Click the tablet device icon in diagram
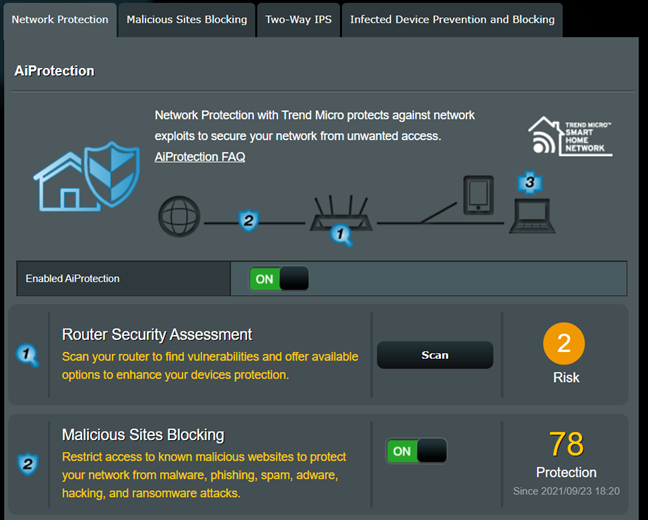Viewport: 648px width, 520px height. 479,195
